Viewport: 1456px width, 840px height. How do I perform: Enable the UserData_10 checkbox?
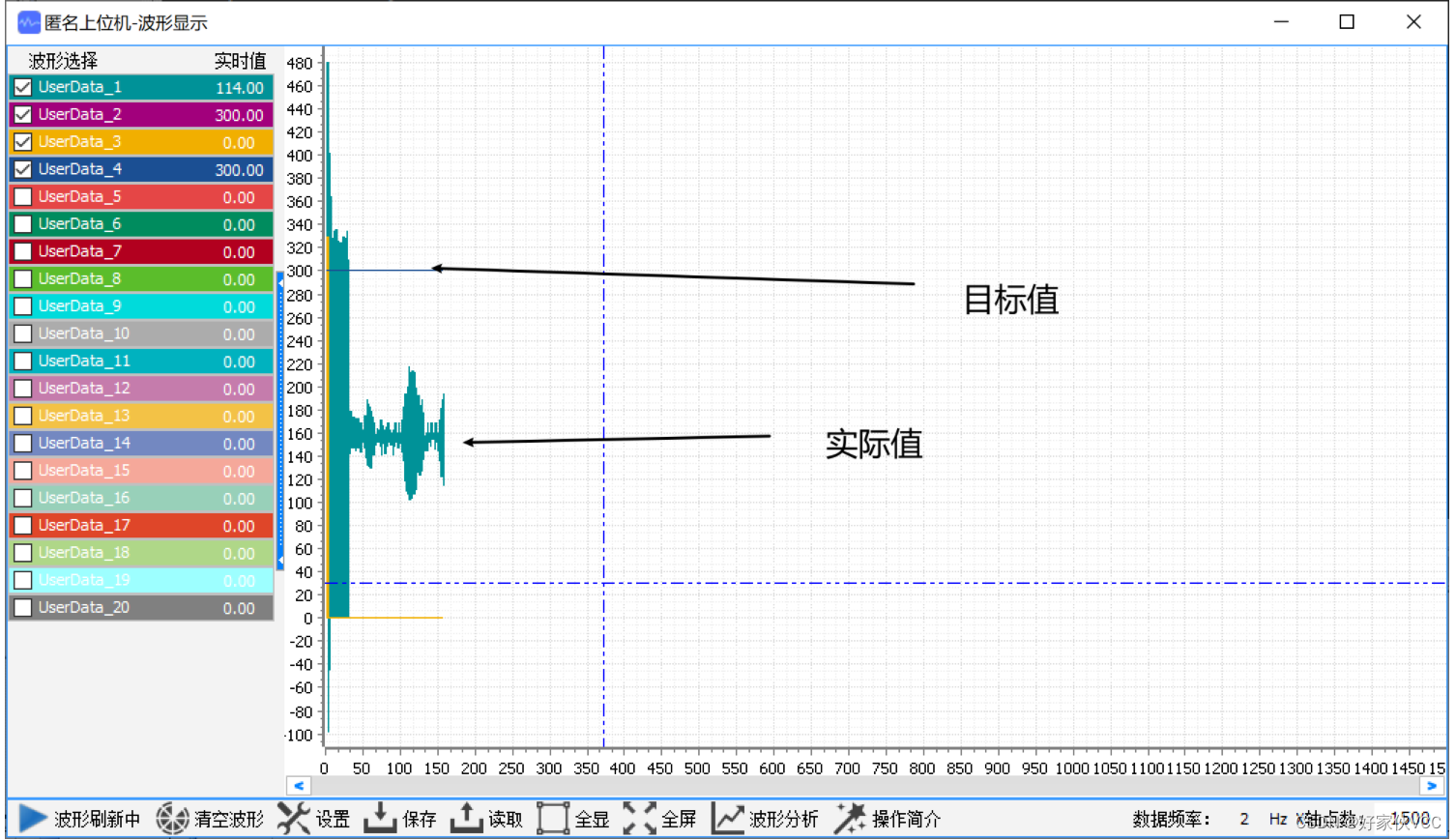23,333
